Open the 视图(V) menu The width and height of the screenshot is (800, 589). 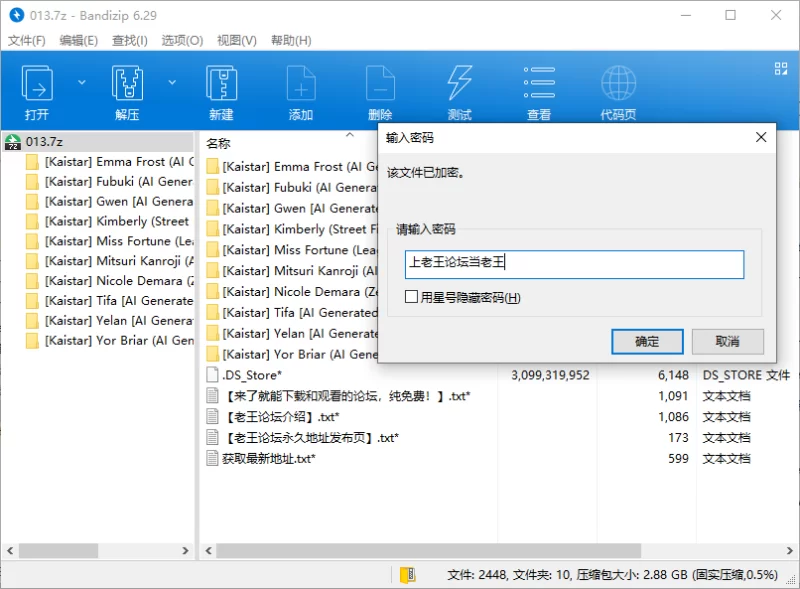[237, 40]
